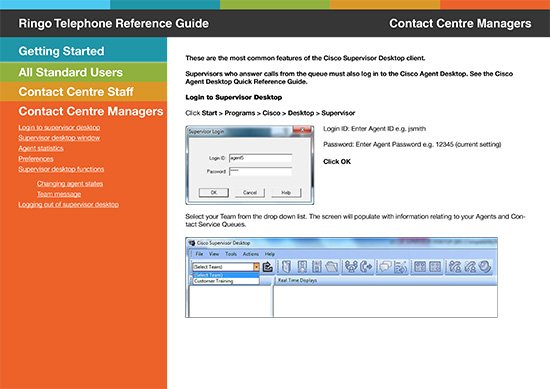
Task: Click OK in Supervisor Login dialog
Action: [214, 193]
